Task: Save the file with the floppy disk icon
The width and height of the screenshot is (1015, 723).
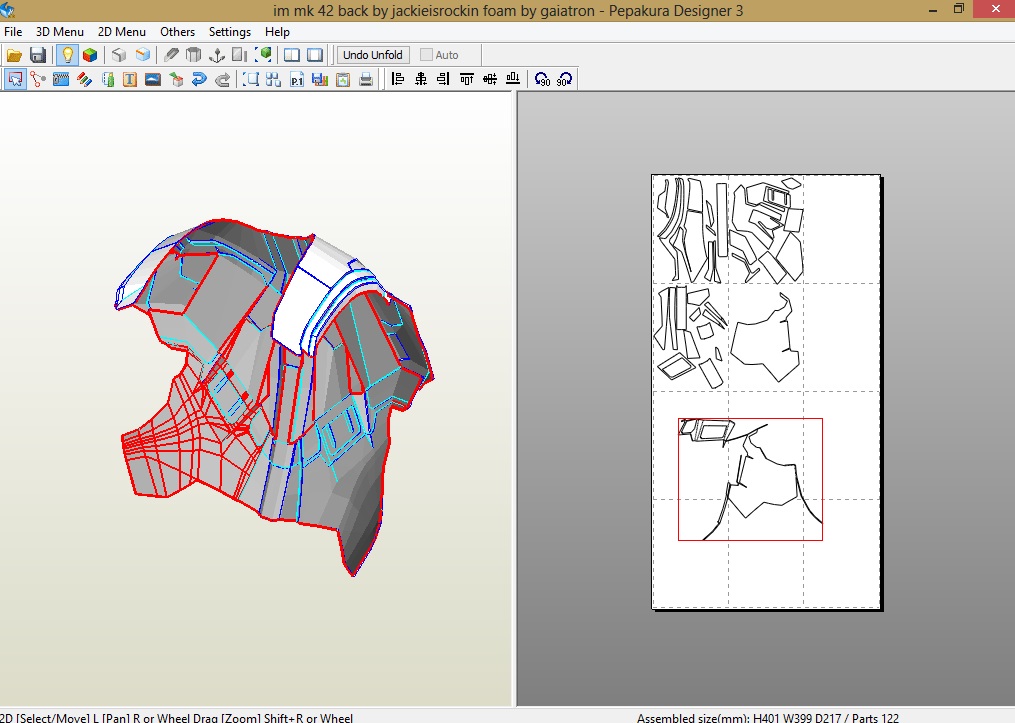Action: (x=38, y=55)
